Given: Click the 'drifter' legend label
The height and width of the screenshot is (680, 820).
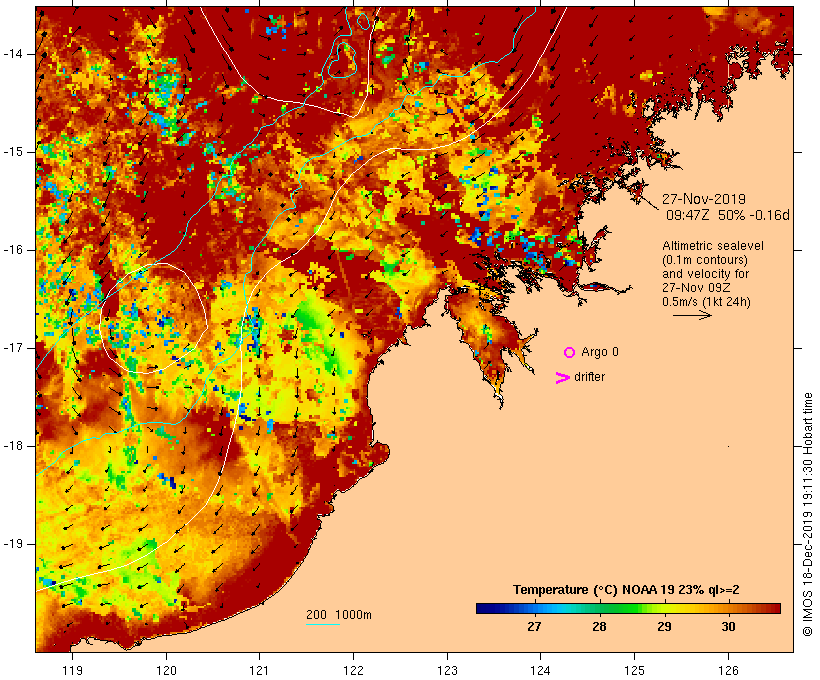Looking at the screenshot, I should click(x=589, y=377).
